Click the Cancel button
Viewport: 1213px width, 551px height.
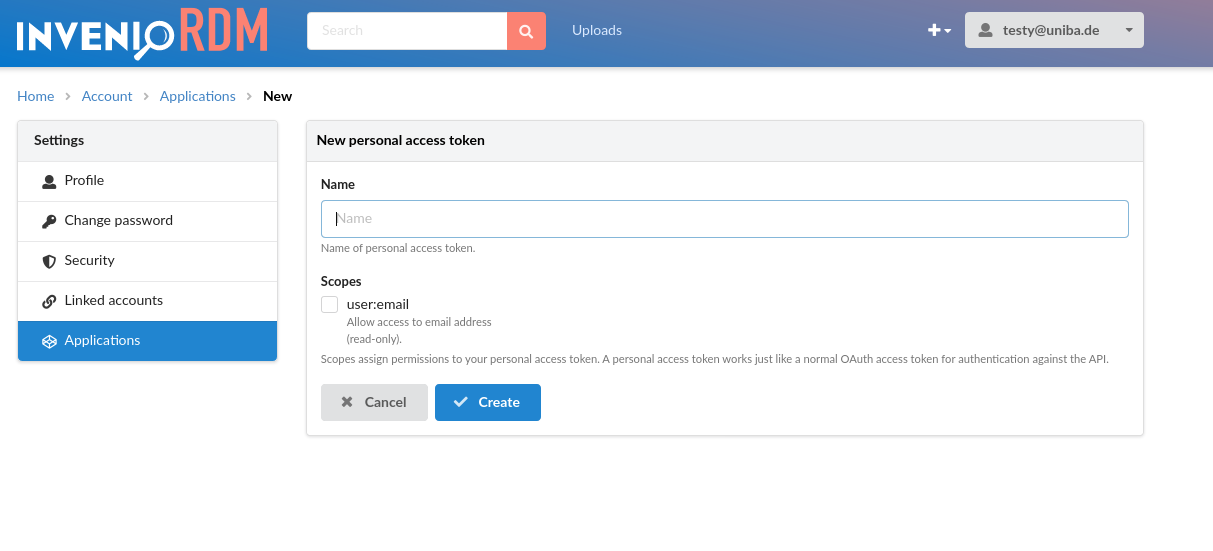point(374,402)
